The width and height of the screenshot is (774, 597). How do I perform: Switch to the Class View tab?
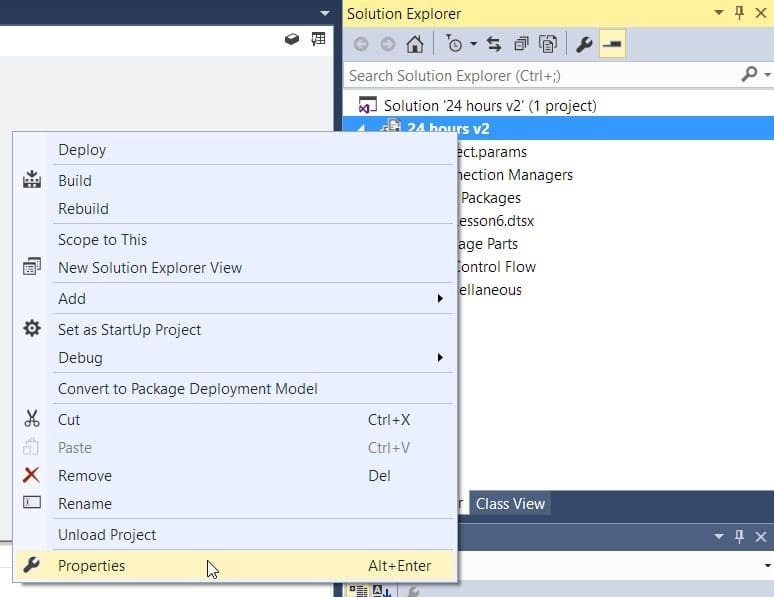[x=510, y=504]
